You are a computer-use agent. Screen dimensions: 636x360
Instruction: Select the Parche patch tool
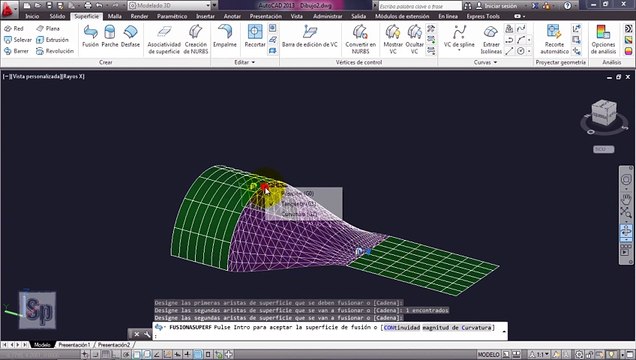click(x=110, y=36)
